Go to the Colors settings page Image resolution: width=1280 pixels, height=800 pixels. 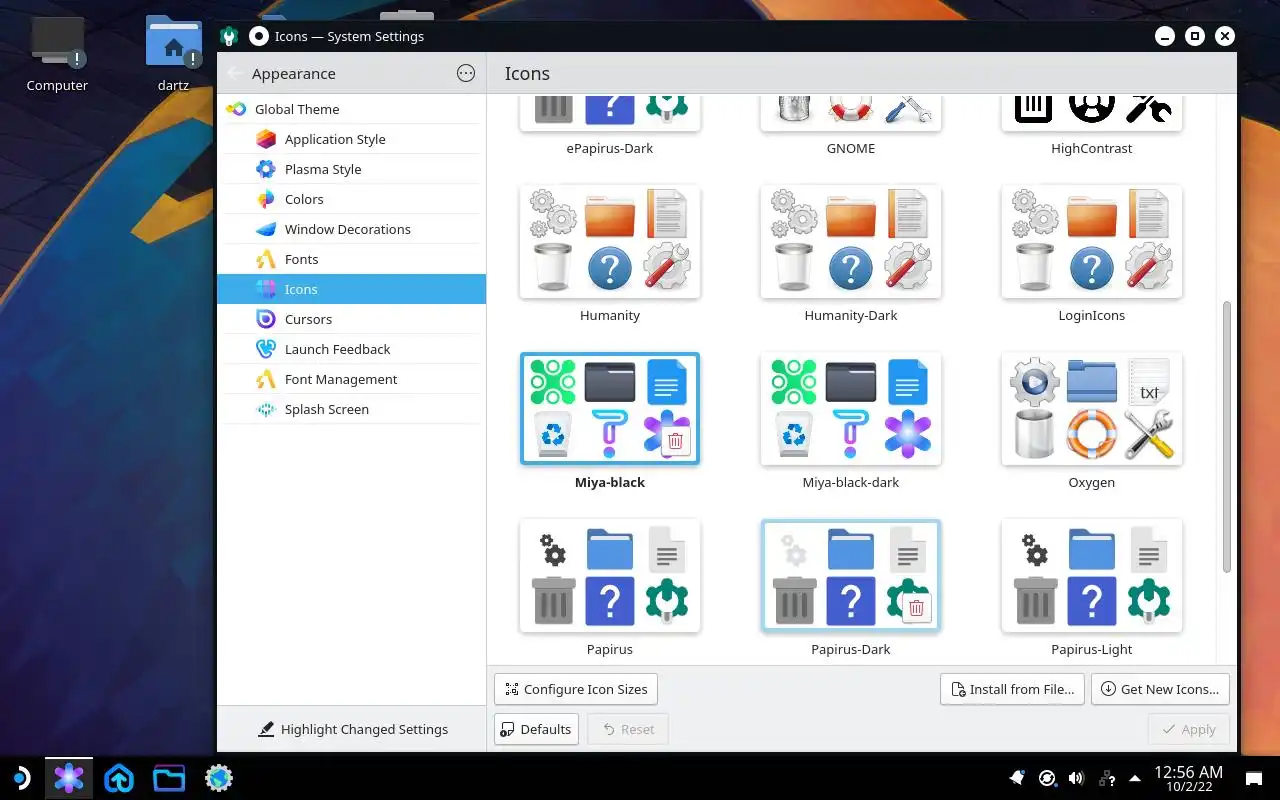click(x=351, y=199)
